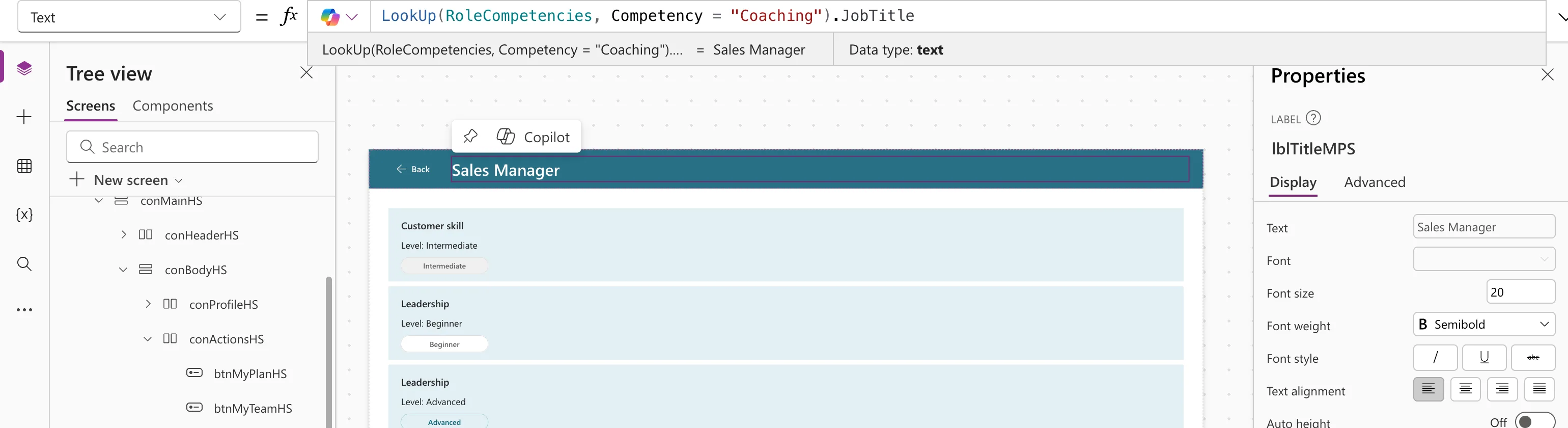Click the Insert plus icon in sidebar
Screen dimensions: 1568x428
tap(24, 117)
